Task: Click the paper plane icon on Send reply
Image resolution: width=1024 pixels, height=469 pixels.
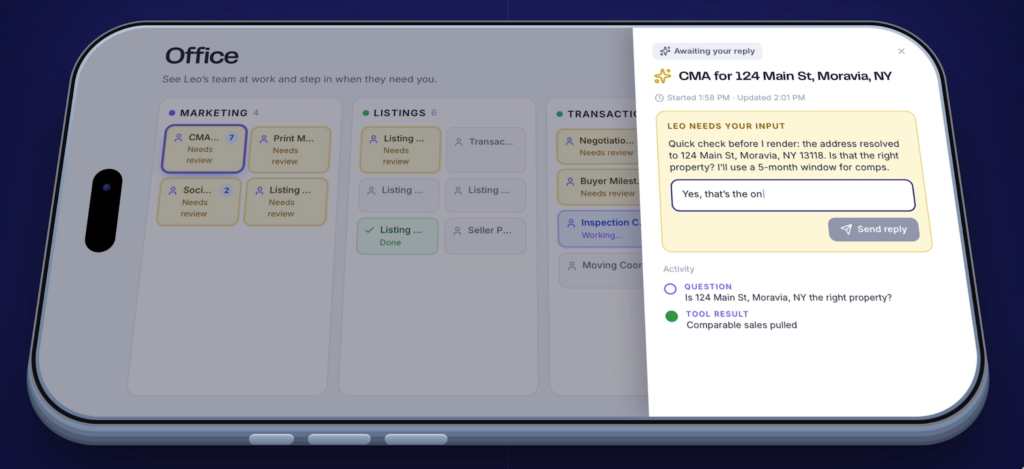Action: [x=846, y=229]
